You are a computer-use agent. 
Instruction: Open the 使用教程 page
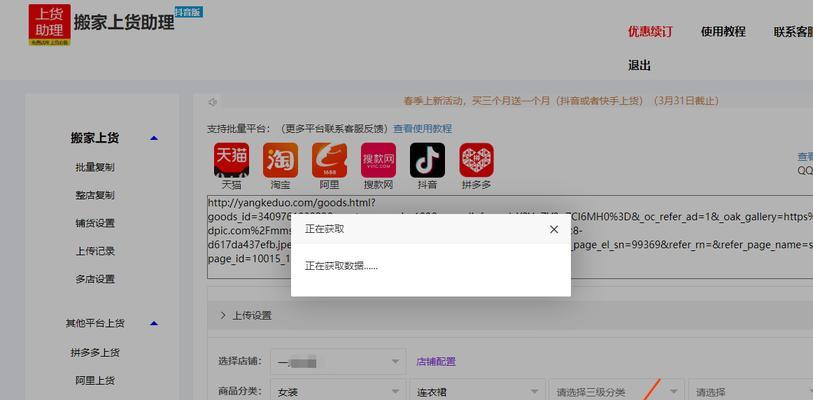[723, 32]
